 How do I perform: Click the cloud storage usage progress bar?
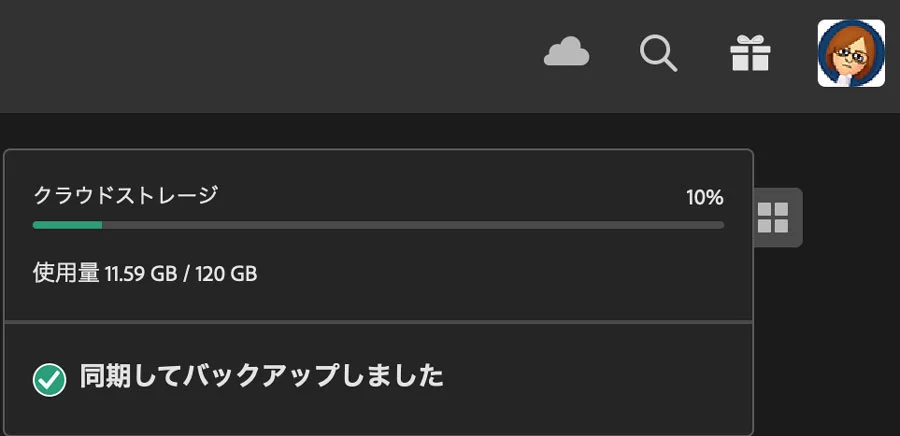coord(378,225)
